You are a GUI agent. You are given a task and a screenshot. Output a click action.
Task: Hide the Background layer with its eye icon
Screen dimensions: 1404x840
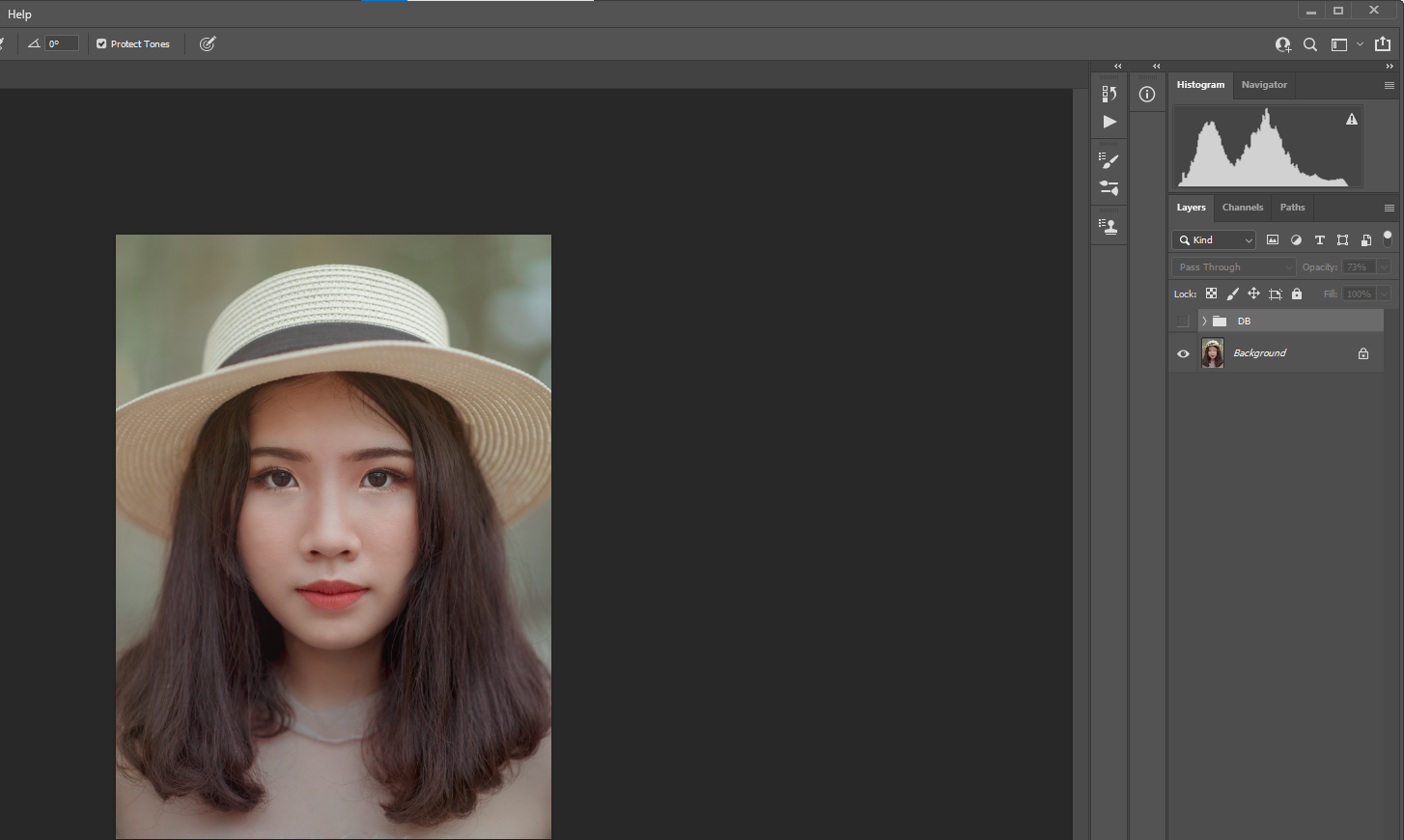click(x=1183, y=353)
